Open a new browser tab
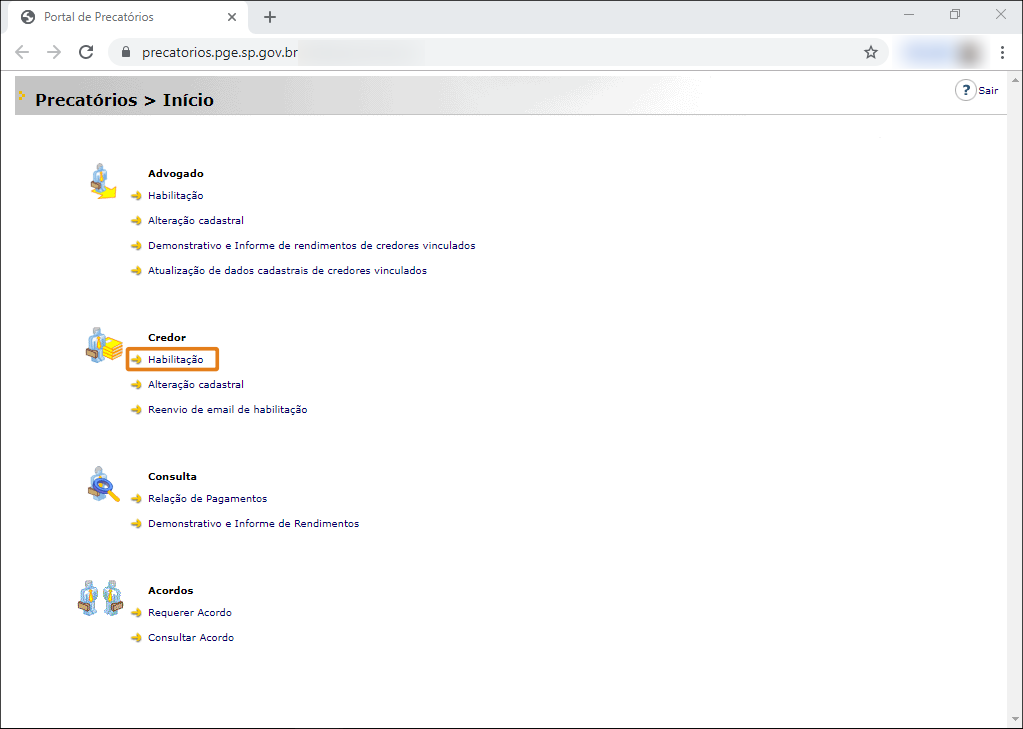Viewport: 1023px width, 729px height. pos(270,17)
